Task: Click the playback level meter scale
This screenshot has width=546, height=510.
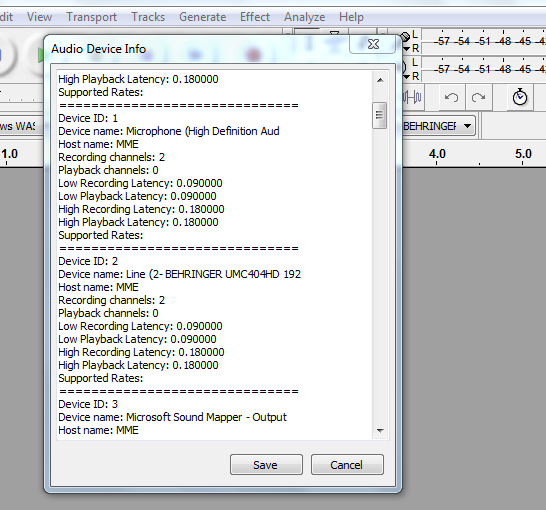Action: pos(484,70)
